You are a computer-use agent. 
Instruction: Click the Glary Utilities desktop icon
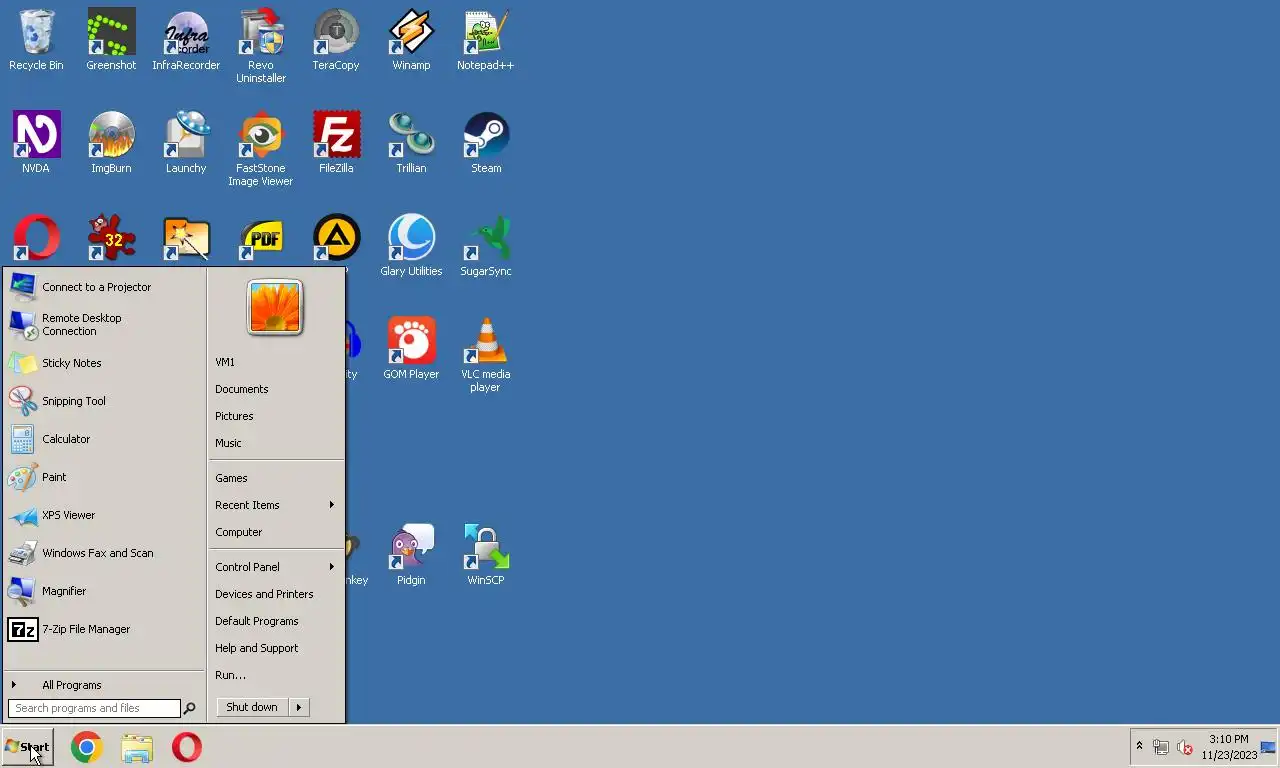(411, 246)
